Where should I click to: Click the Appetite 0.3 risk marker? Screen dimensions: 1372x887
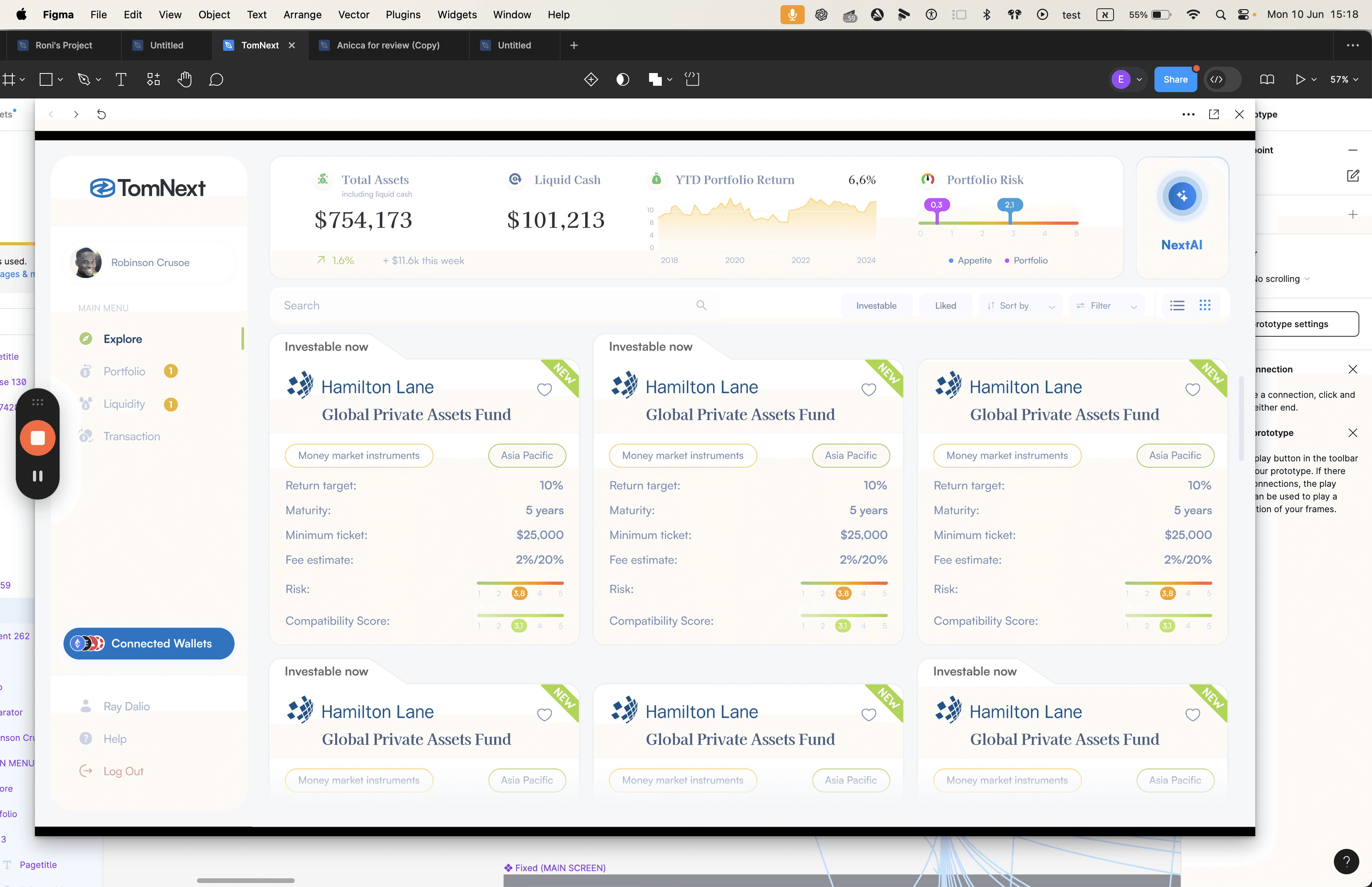[x=937, y=205]
